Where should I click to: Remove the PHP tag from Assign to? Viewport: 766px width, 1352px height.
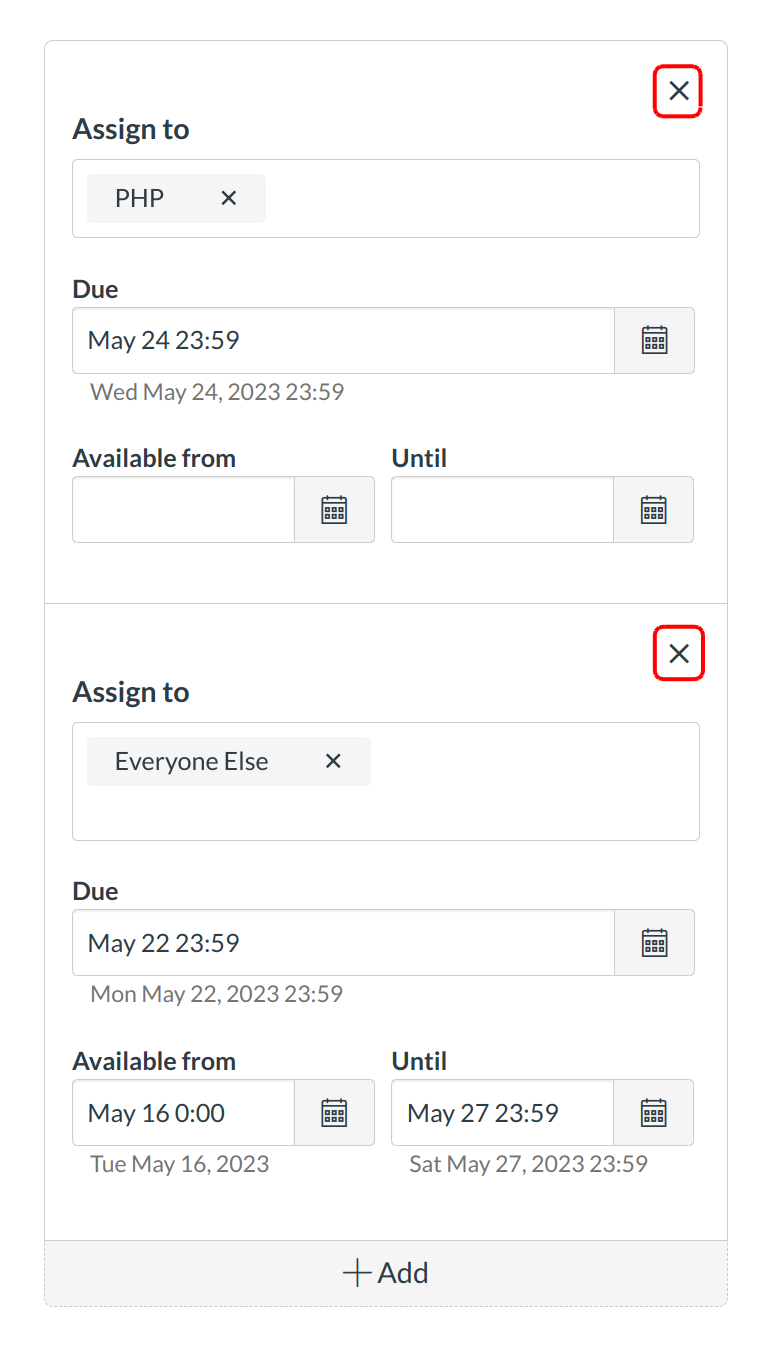point(229,198)
